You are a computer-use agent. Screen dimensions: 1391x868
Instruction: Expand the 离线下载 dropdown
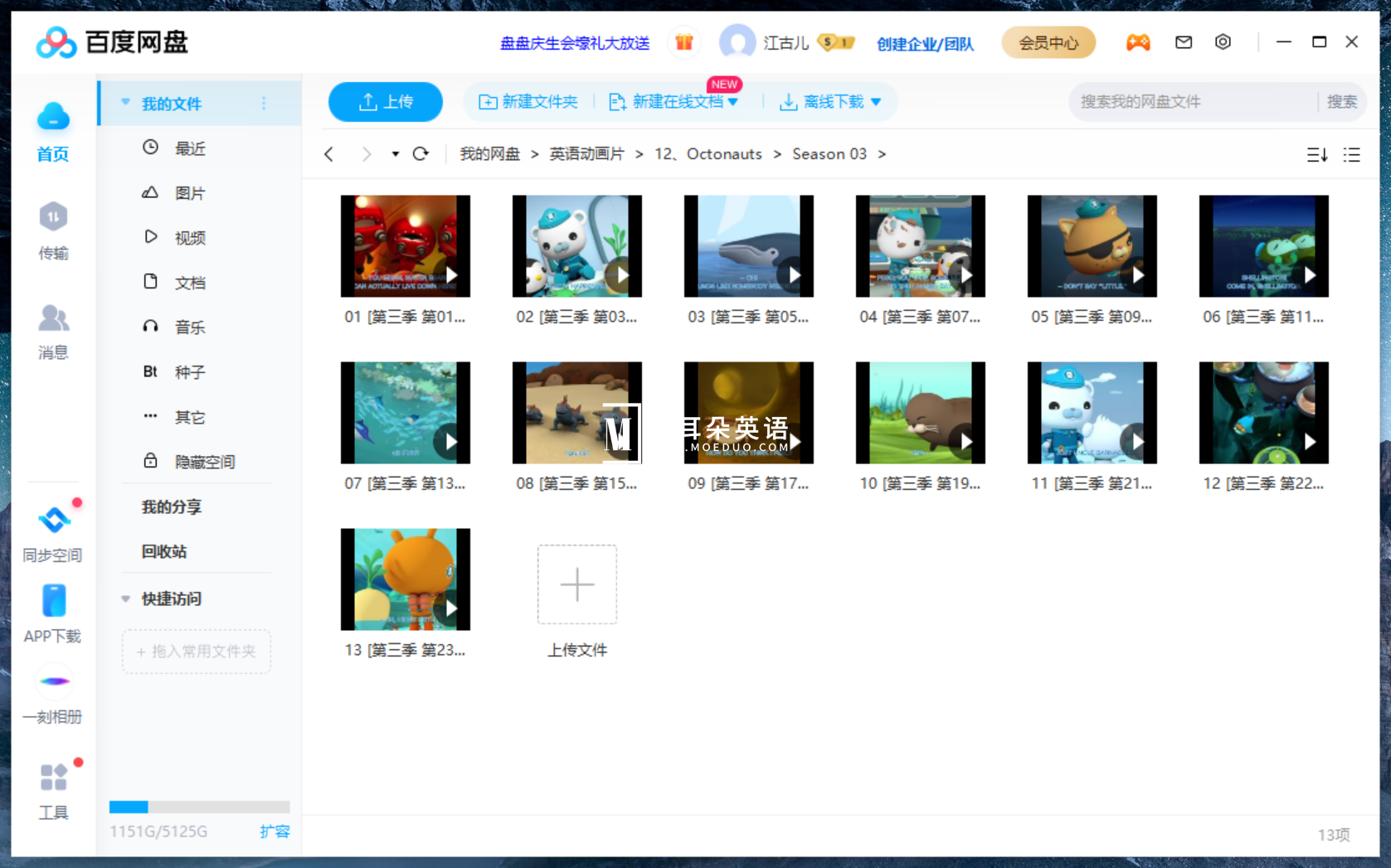point(878,101)
